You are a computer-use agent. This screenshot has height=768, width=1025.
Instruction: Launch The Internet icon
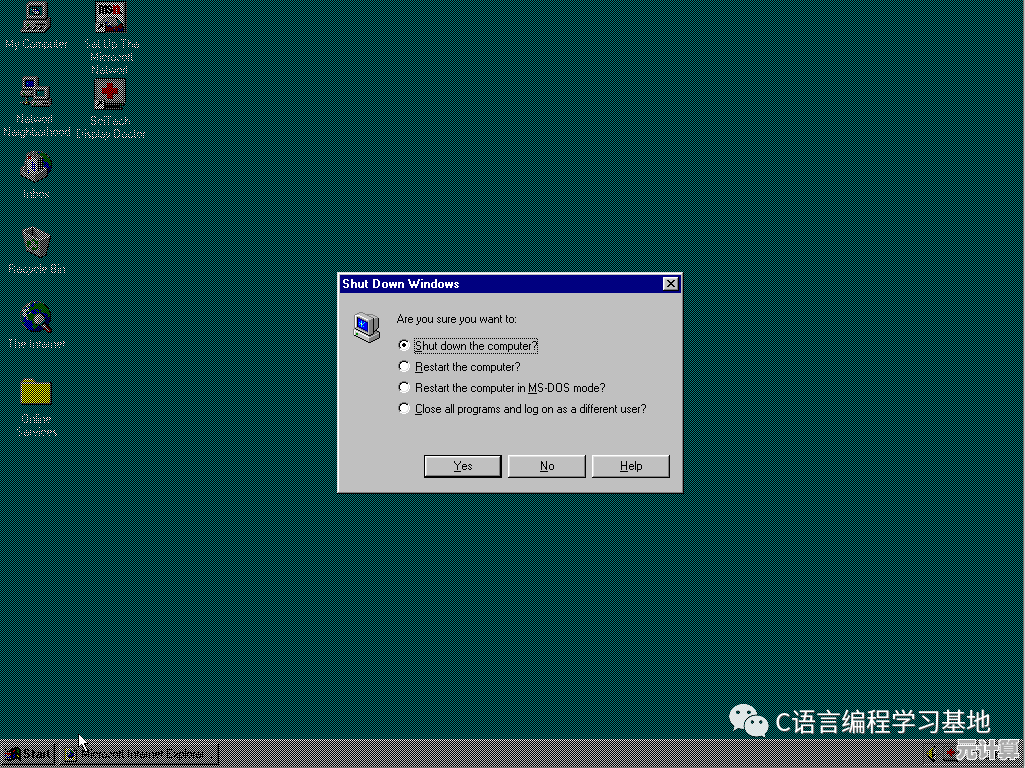35,318
